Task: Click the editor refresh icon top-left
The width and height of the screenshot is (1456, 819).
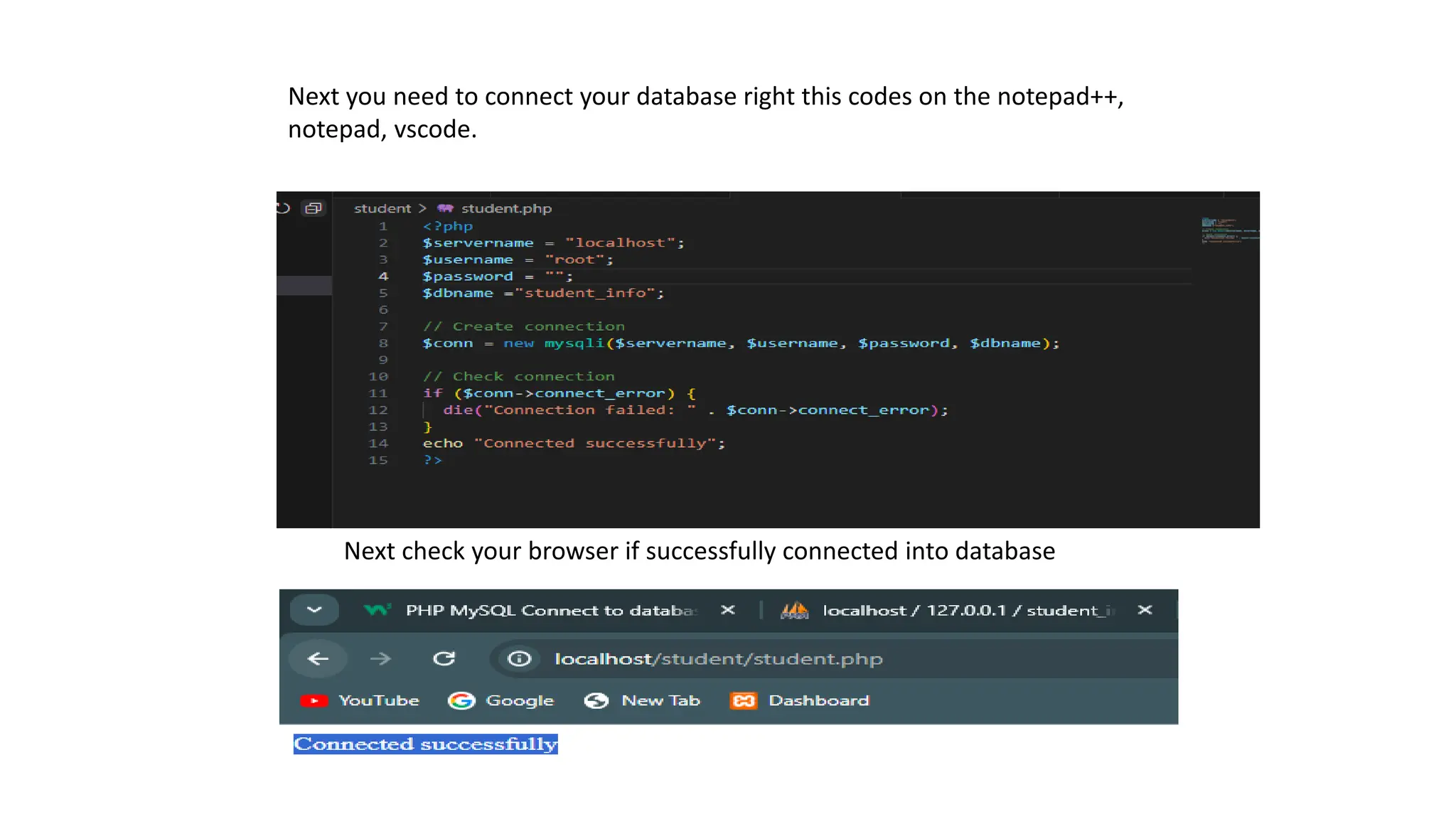Action: pyautogui.click(x=284, y=208)
